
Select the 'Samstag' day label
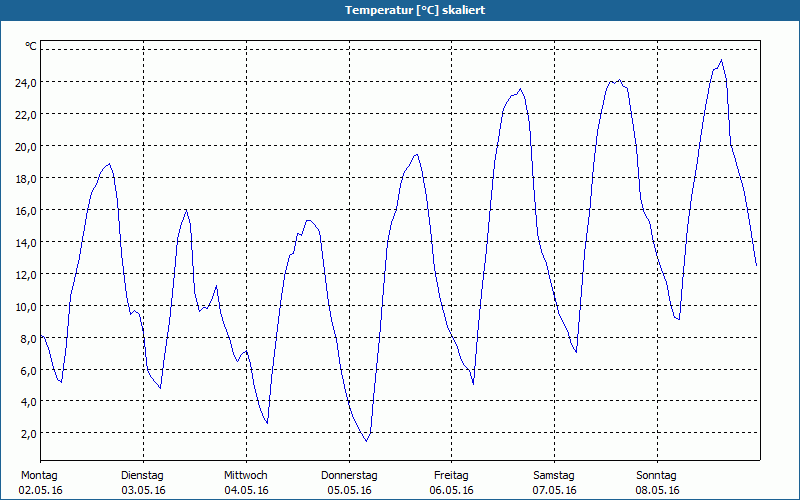coord(554,476)
